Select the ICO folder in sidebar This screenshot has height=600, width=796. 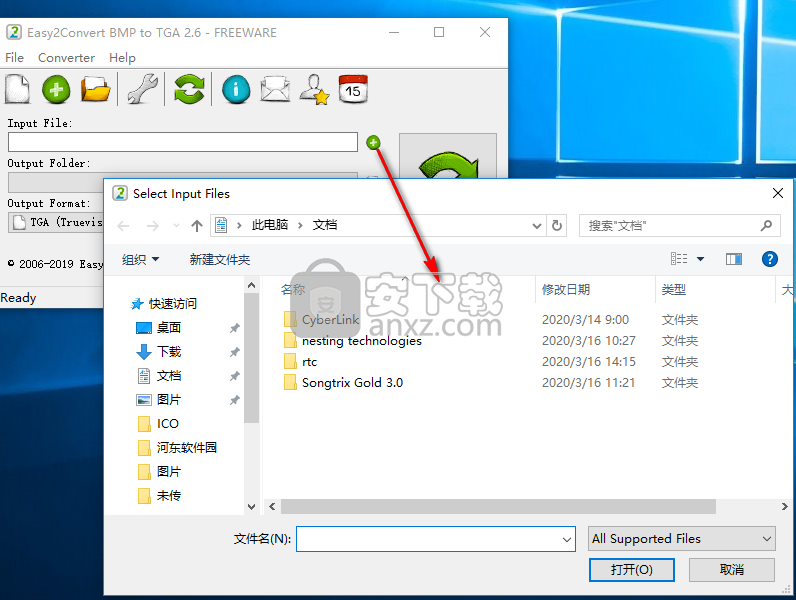tap(168, 424)
